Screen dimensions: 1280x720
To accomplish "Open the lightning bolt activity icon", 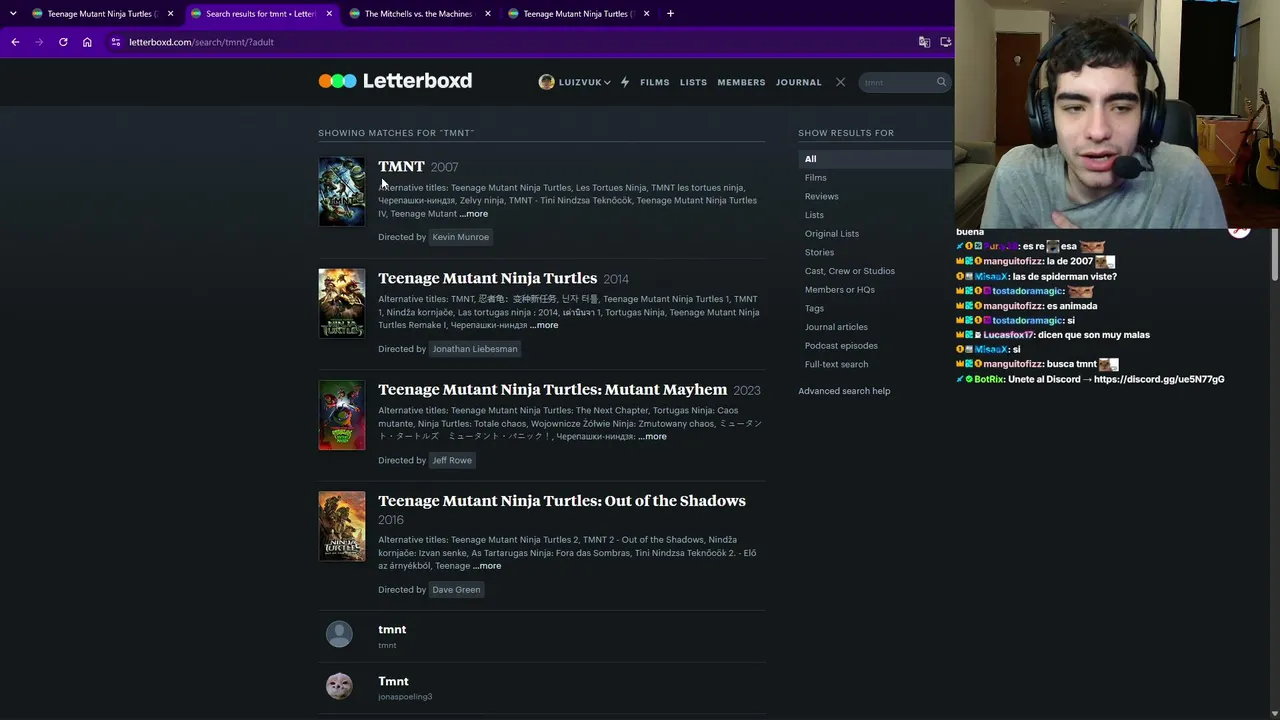I will (625, 82).
